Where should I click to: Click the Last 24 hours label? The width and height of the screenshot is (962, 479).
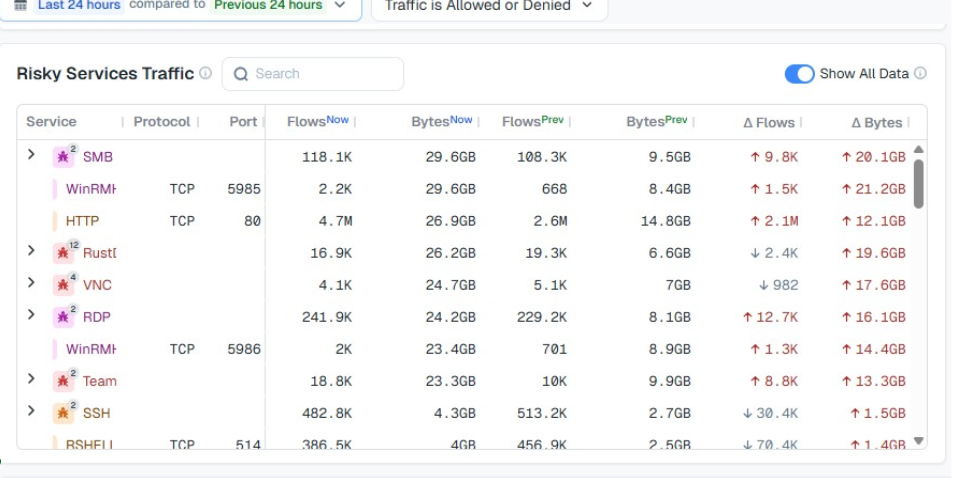click(x=79, y=6)
